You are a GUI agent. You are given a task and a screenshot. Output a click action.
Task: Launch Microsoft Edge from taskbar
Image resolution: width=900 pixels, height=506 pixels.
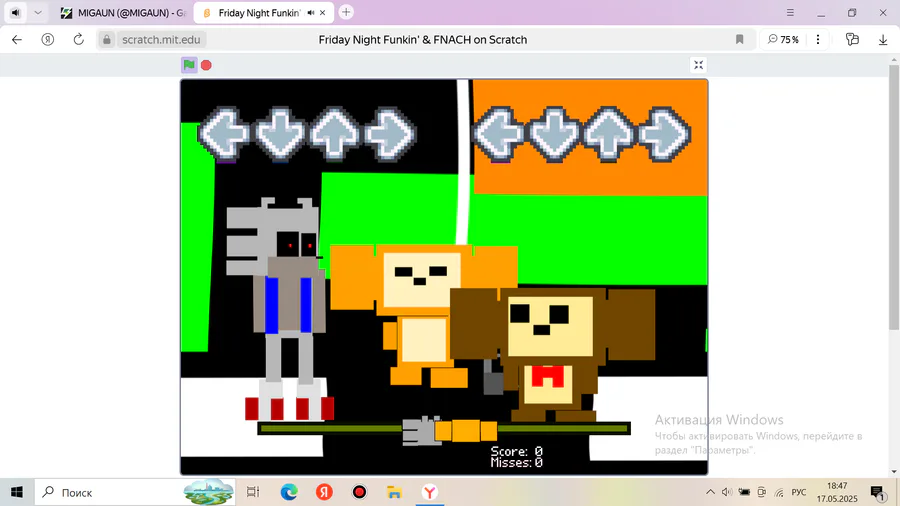tap(289, 492)
